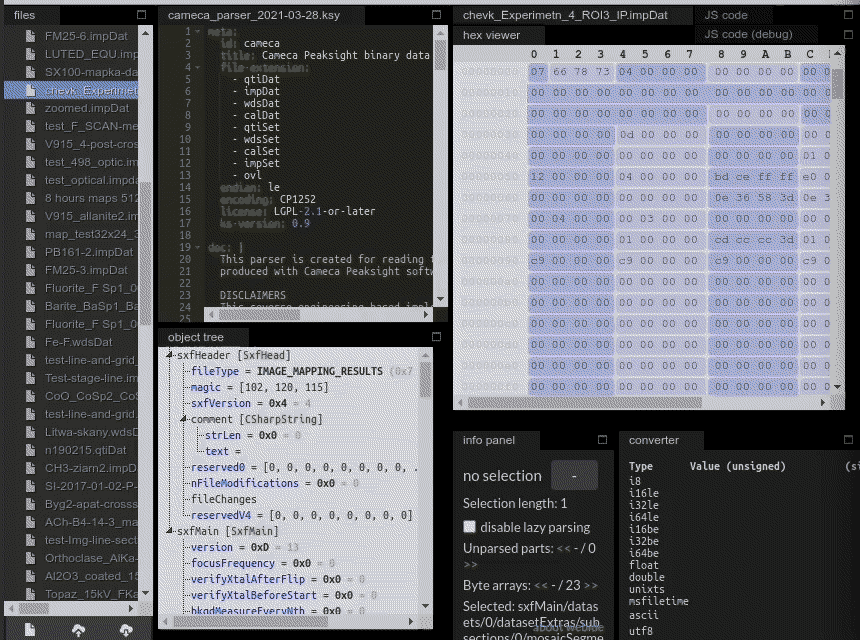This screenshot has height=640, width=860.
Task: Click the cloud upload icon in files panel
Action: coord(78,629)
